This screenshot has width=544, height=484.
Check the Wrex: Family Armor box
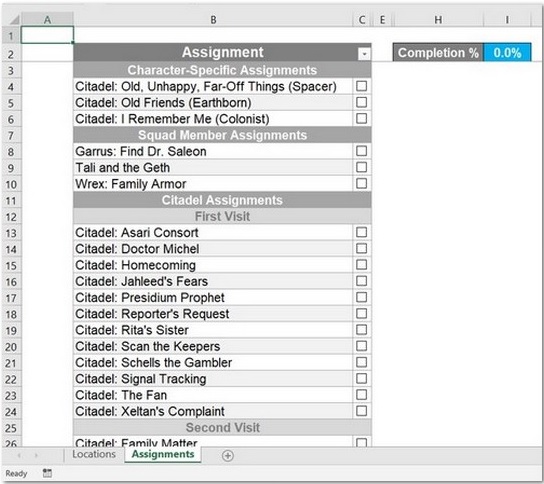361,184
